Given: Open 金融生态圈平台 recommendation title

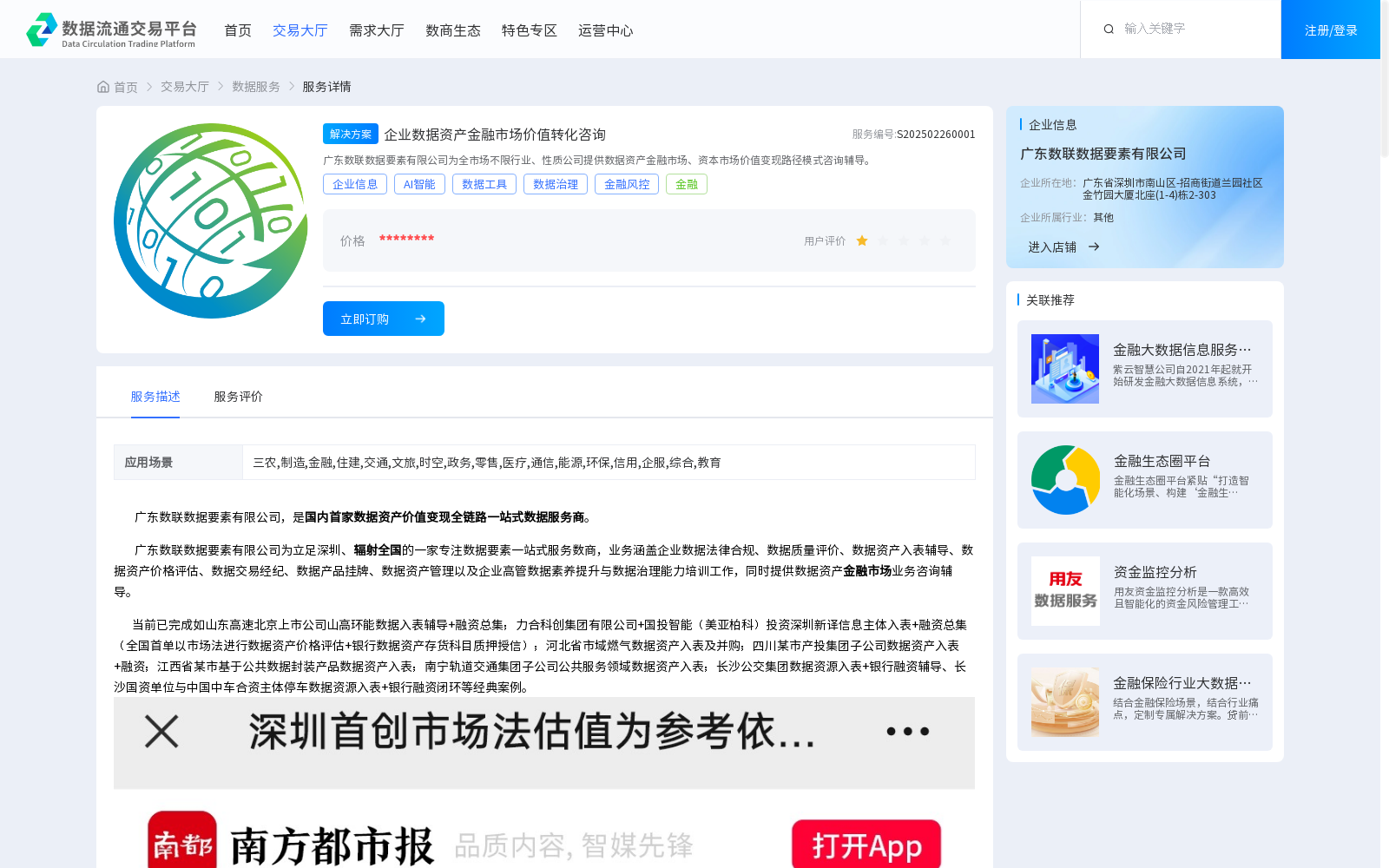Looking at the screenshot, I should [1162, 461].
